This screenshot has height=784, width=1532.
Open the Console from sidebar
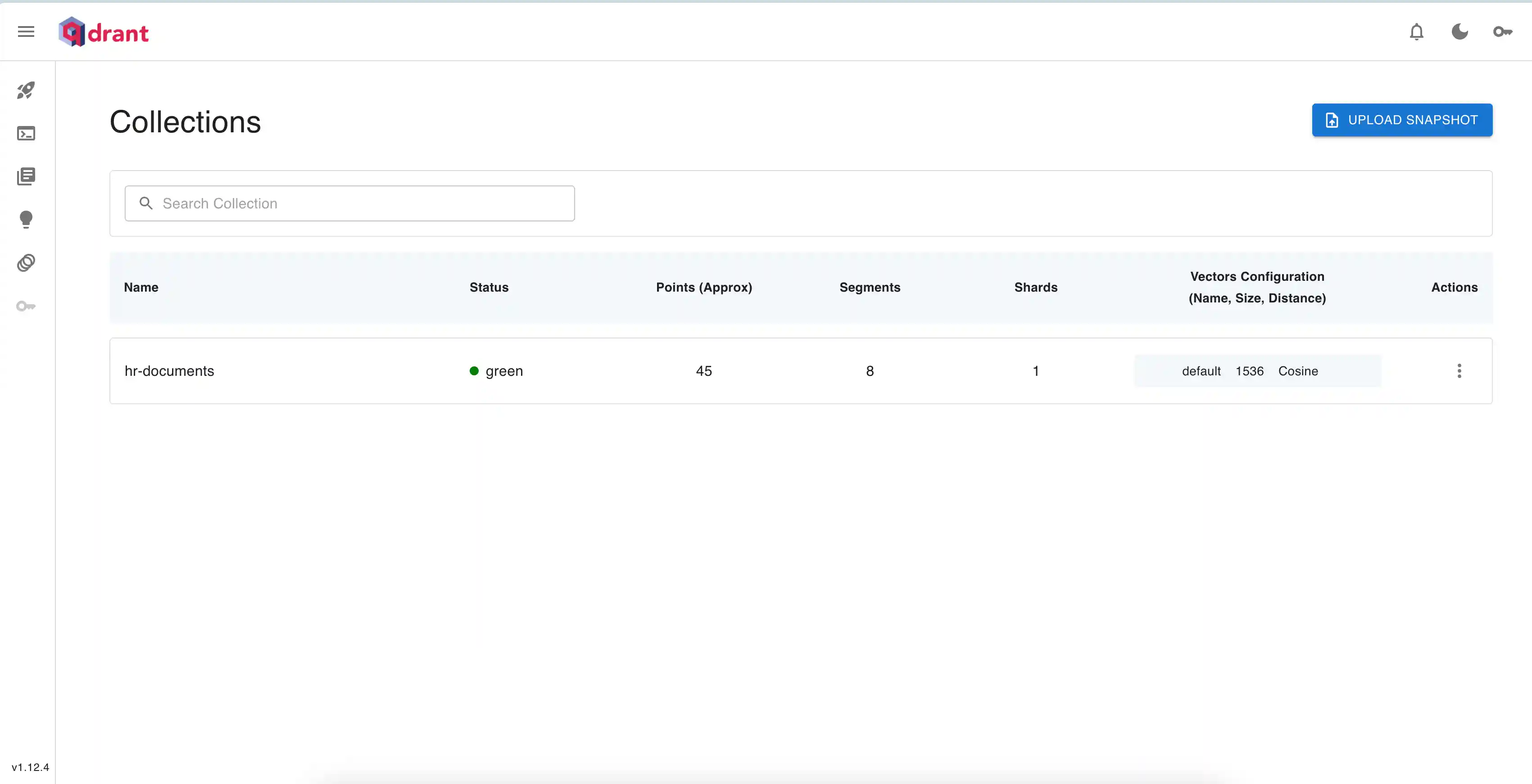point(26,134)
